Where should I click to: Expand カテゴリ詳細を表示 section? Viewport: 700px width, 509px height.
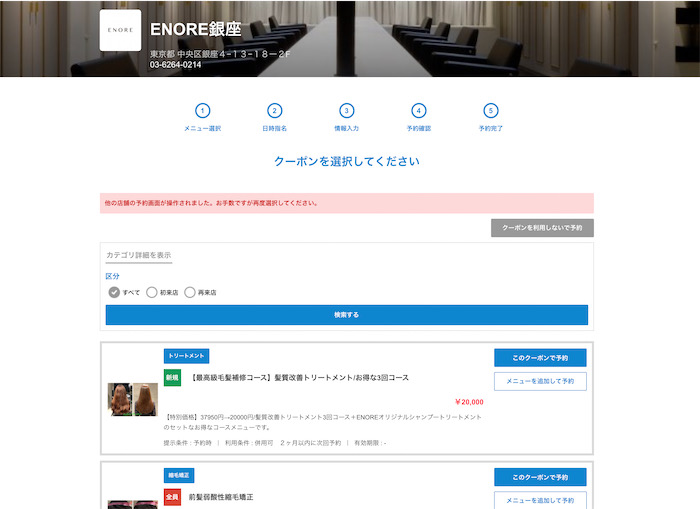click(138, 255)
